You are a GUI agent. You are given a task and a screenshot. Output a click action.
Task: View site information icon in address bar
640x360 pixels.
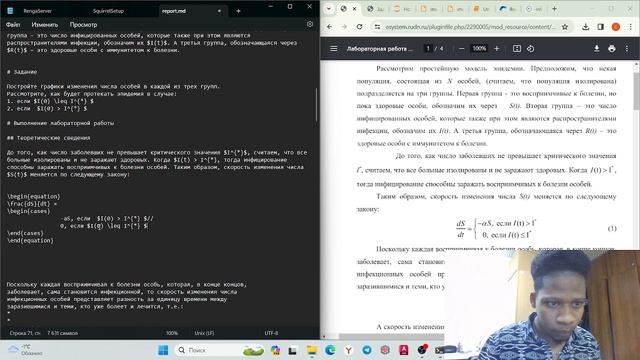coord(377,27)
